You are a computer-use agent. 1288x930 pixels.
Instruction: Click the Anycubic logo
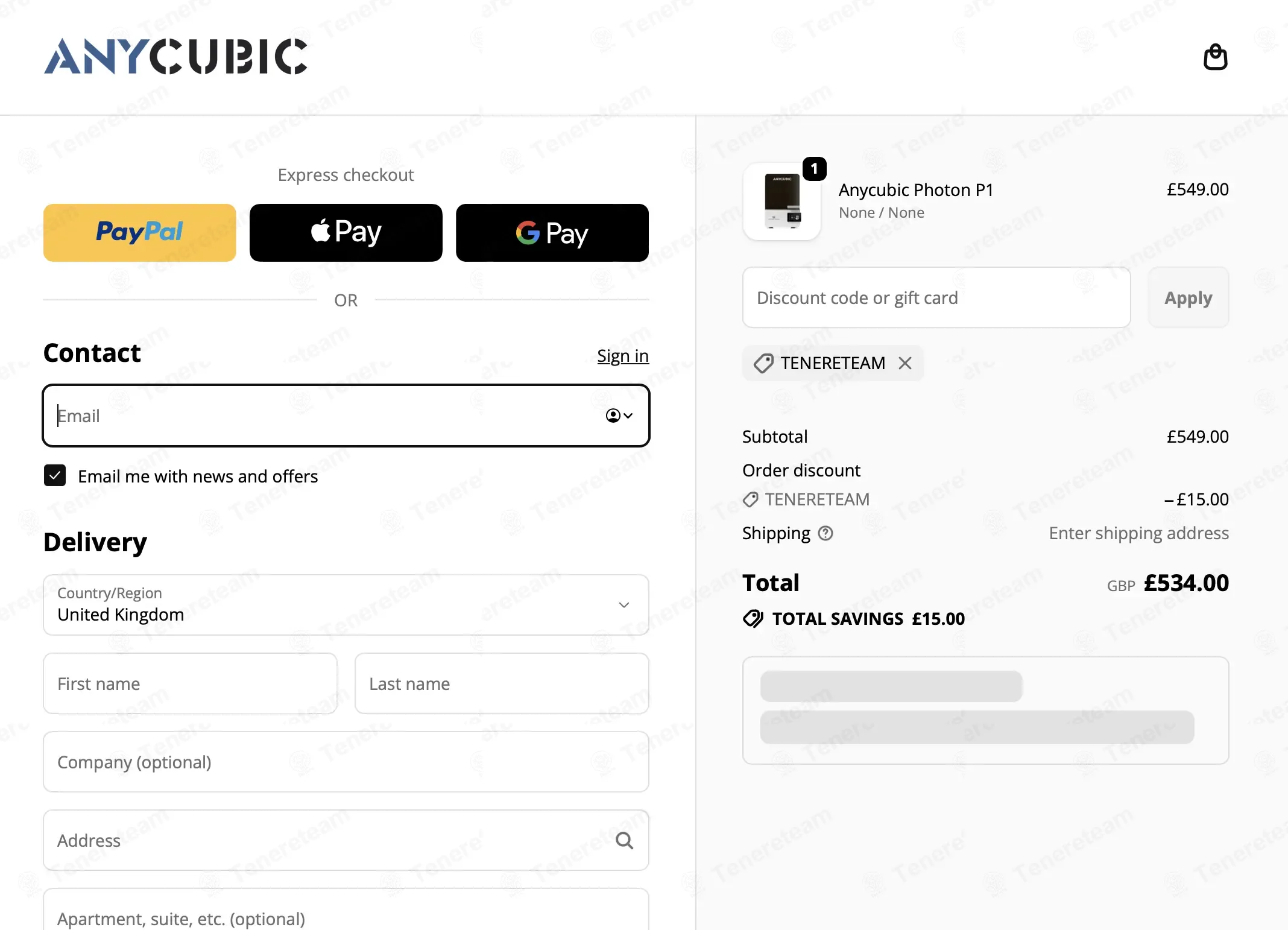(x=175, y=57)
